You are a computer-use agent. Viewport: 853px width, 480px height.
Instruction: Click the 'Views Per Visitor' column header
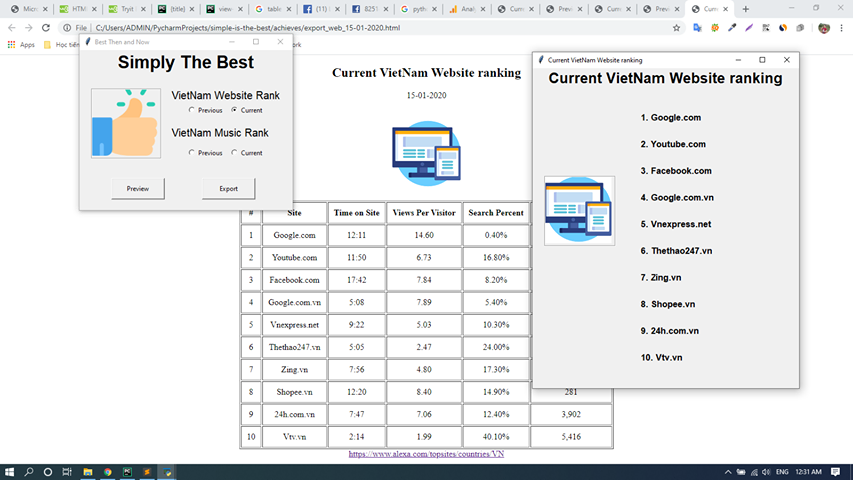424,213
